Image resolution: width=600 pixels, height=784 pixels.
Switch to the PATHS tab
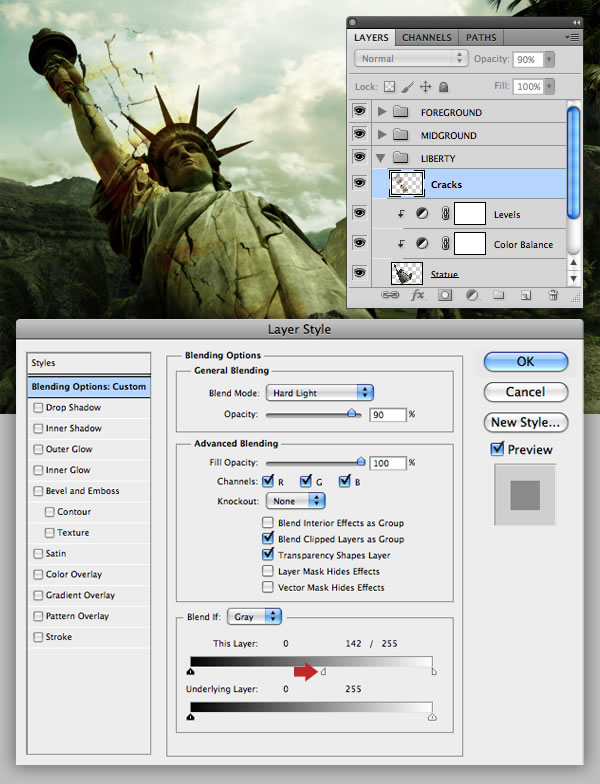[x=481, y=38]
